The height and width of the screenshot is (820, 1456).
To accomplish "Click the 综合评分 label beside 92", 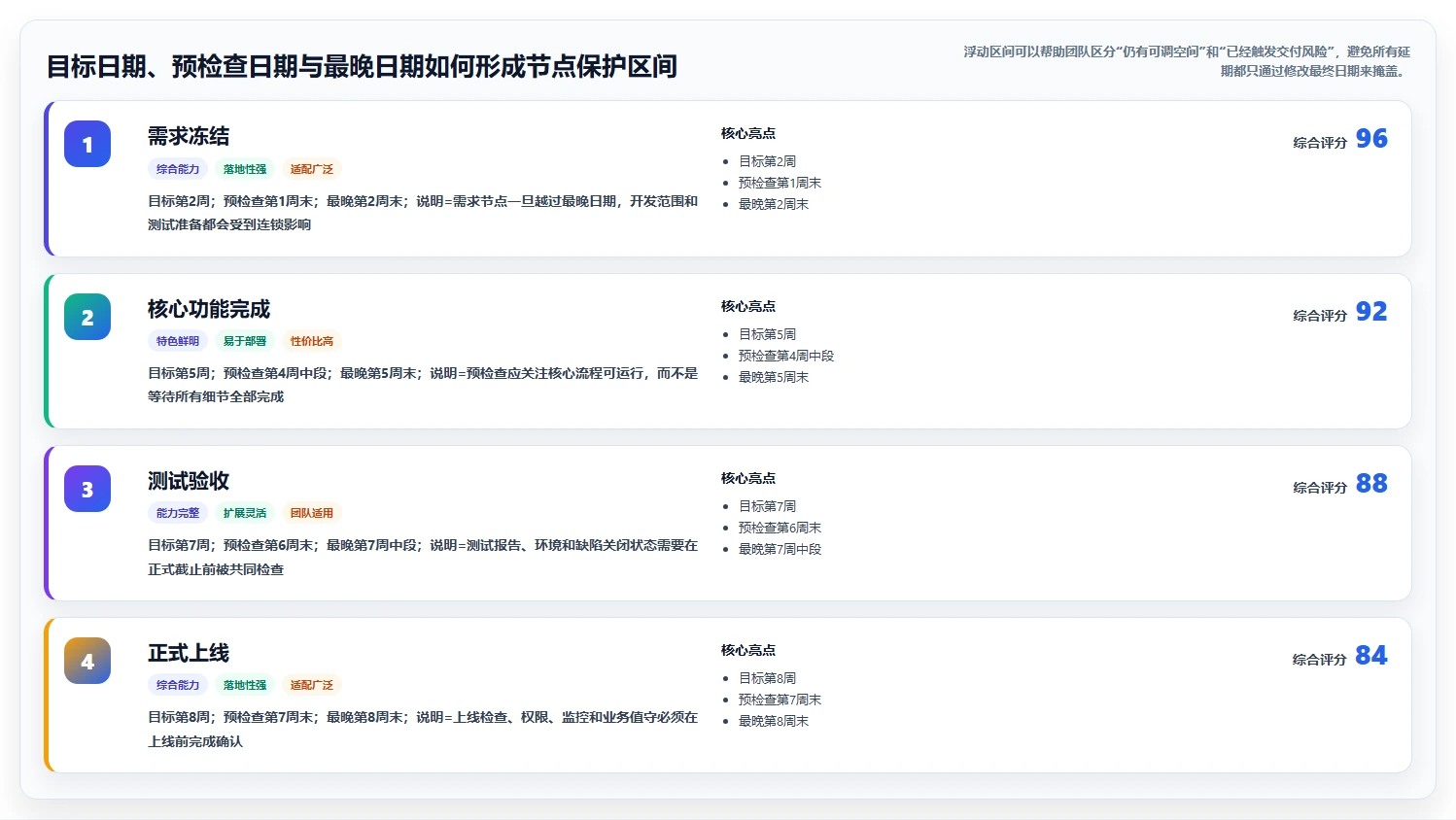I will tap(1320, 316).
